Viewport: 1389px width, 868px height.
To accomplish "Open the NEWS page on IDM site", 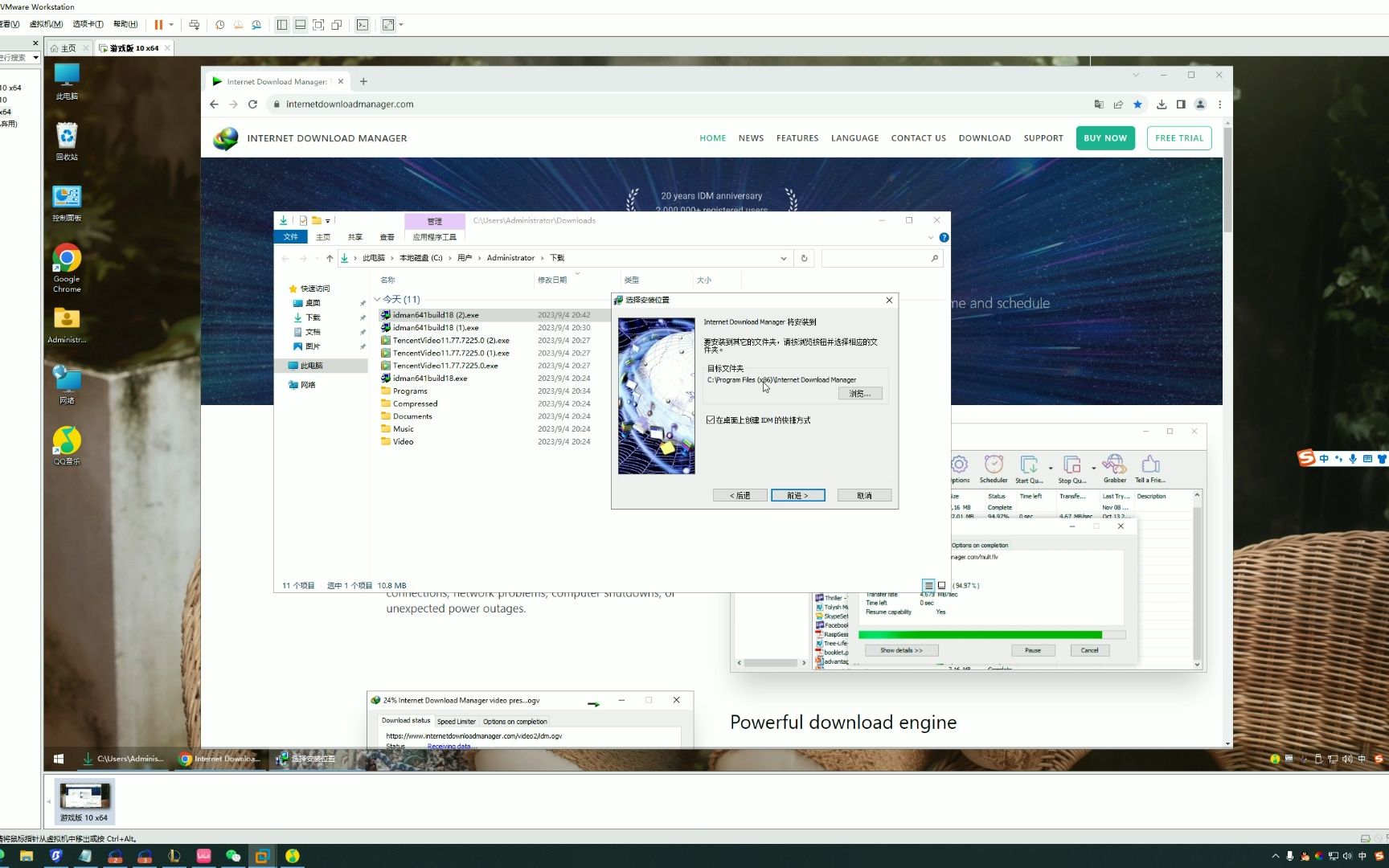I will (x=751, y=138).
